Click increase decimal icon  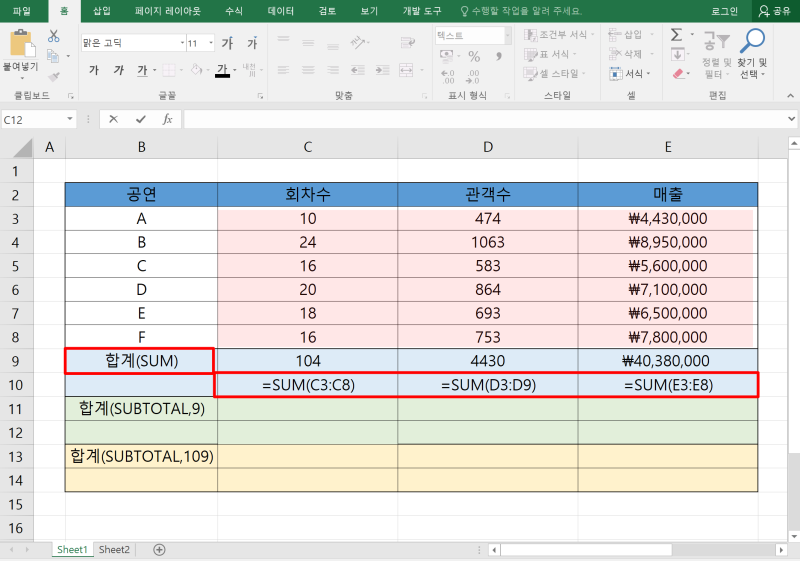click(x=447, y=76)
